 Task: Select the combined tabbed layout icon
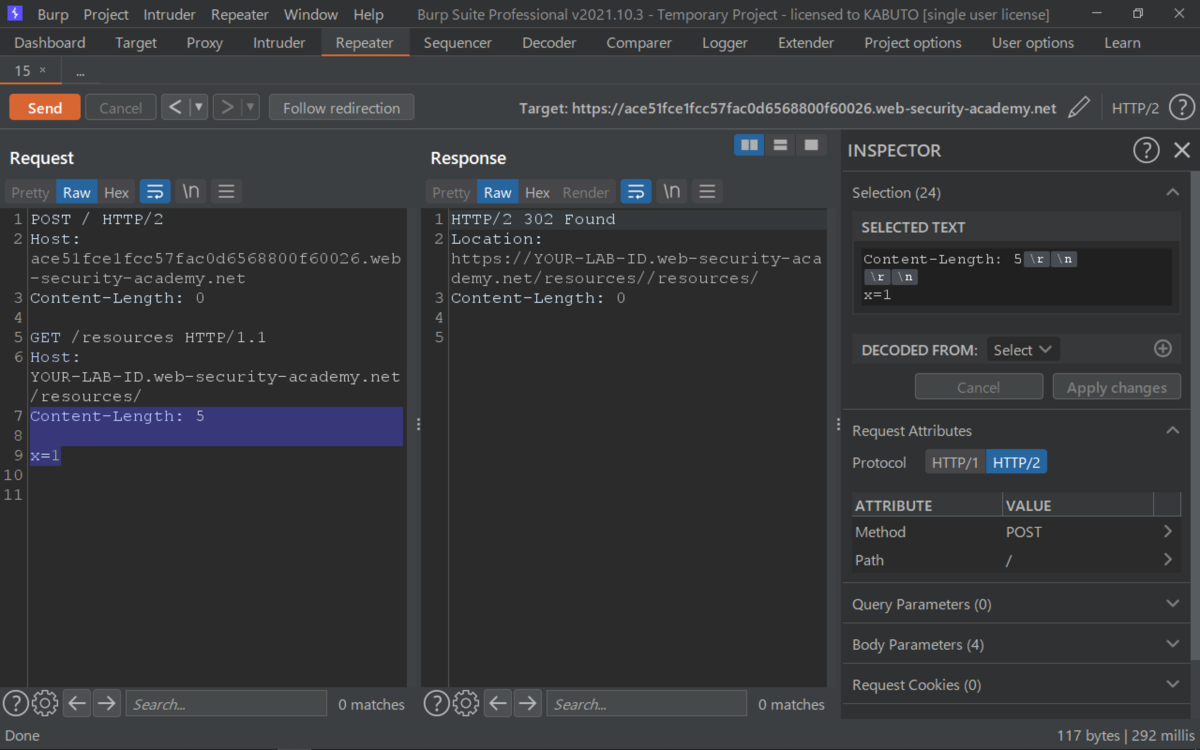click(x=811, y=146)
